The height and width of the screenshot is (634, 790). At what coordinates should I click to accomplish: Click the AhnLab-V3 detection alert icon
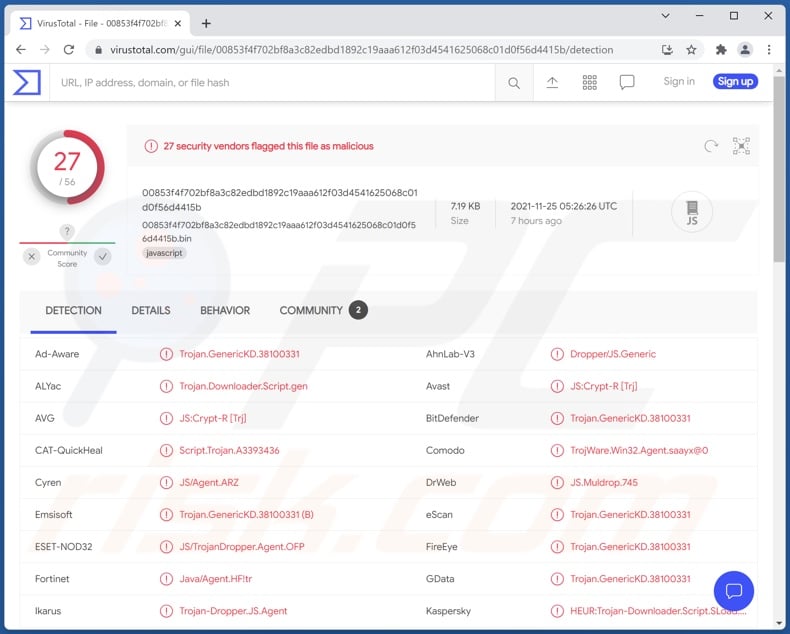pos(557,354)
